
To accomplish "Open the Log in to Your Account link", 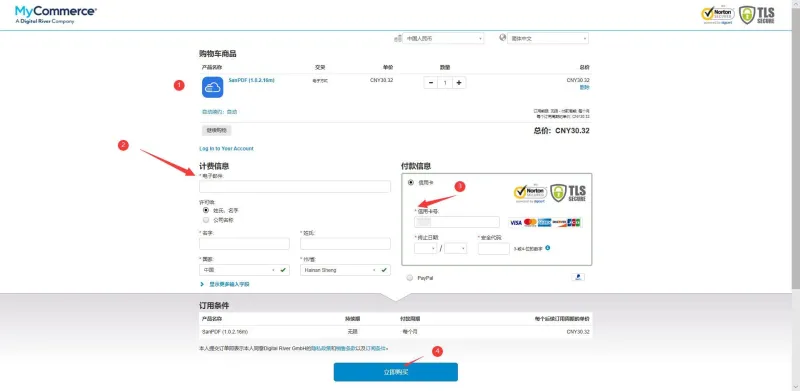I will pos(226,149).
